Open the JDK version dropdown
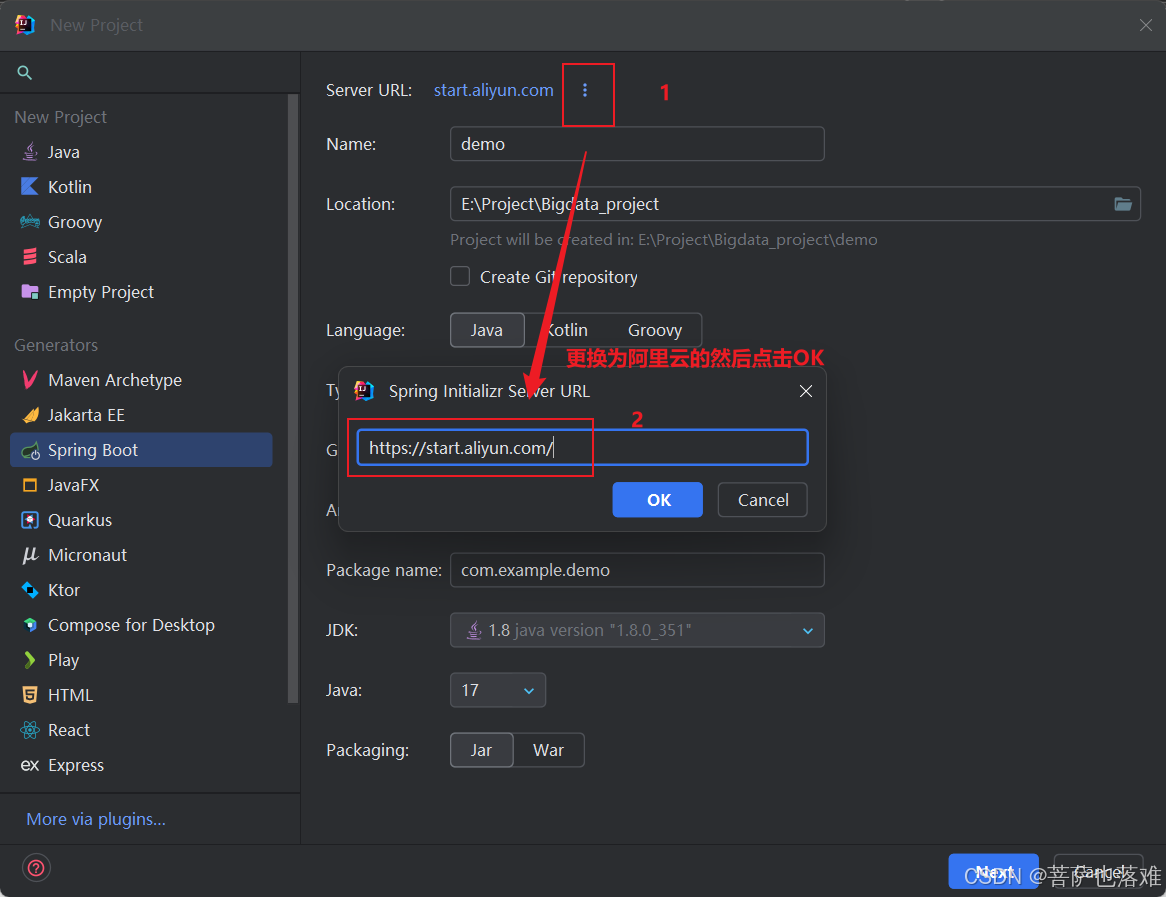Screen dimensions: 1166x897 637,630
